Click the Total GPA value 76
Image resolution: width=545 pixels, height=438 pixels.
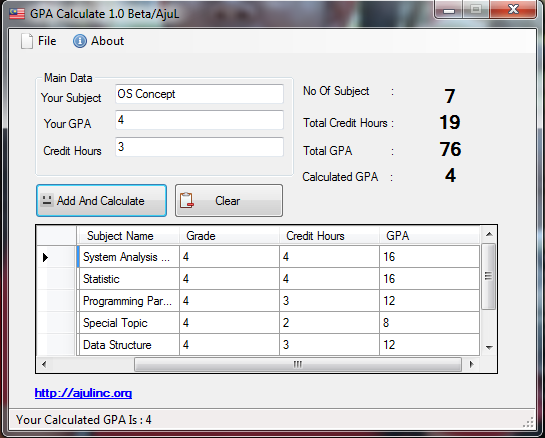pyautogui.click(x=450, y=149)
